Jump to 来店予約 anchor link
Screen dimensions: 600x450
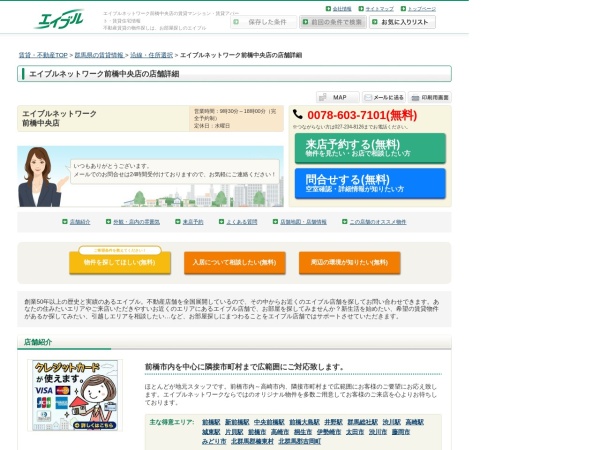[193, 222]
